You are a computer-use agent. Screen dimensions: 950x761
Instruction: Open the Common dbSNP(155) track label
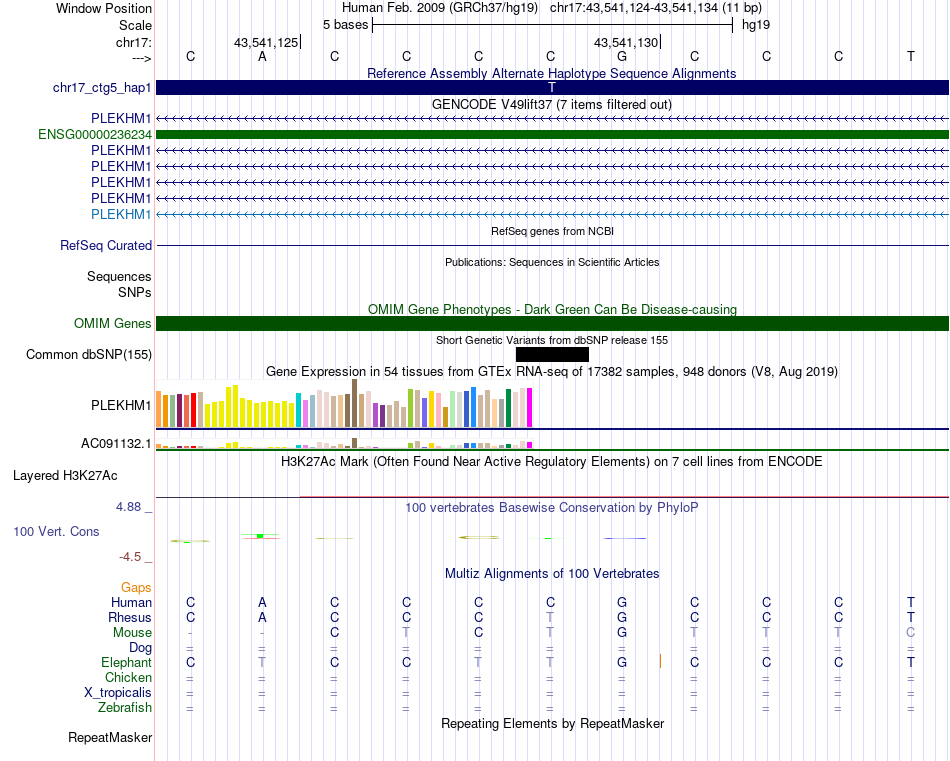click(x=89, y=354)
